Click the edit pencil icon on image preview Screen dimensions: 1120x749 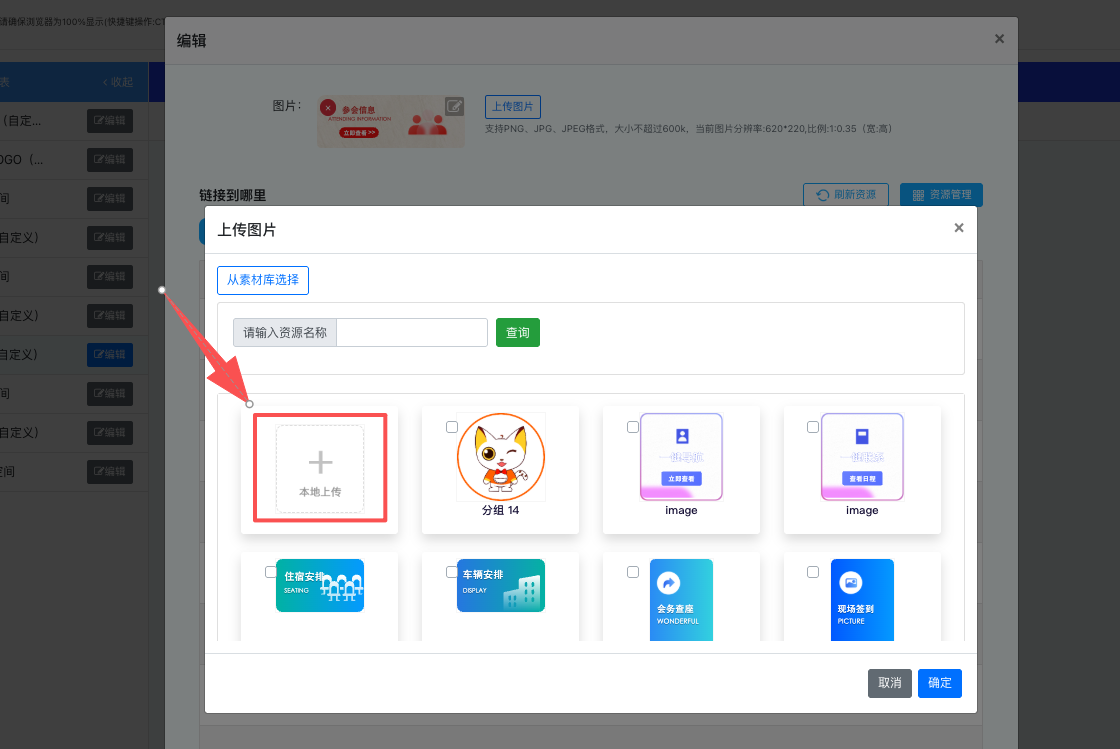454,106
